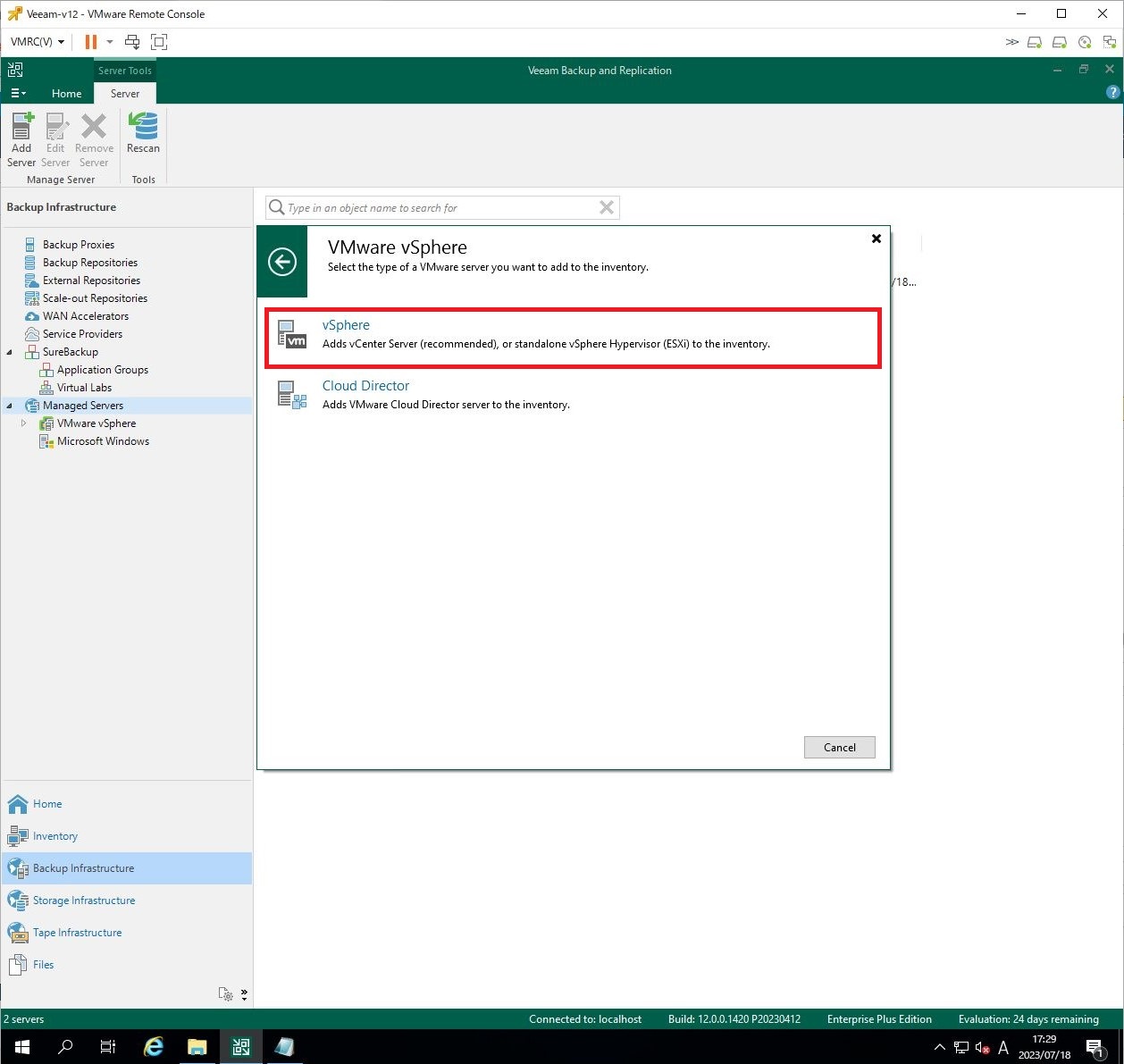Screen dimensions: 1124x1064
Task: Select Application Groups in the tree
Action: tap(103, 370)
